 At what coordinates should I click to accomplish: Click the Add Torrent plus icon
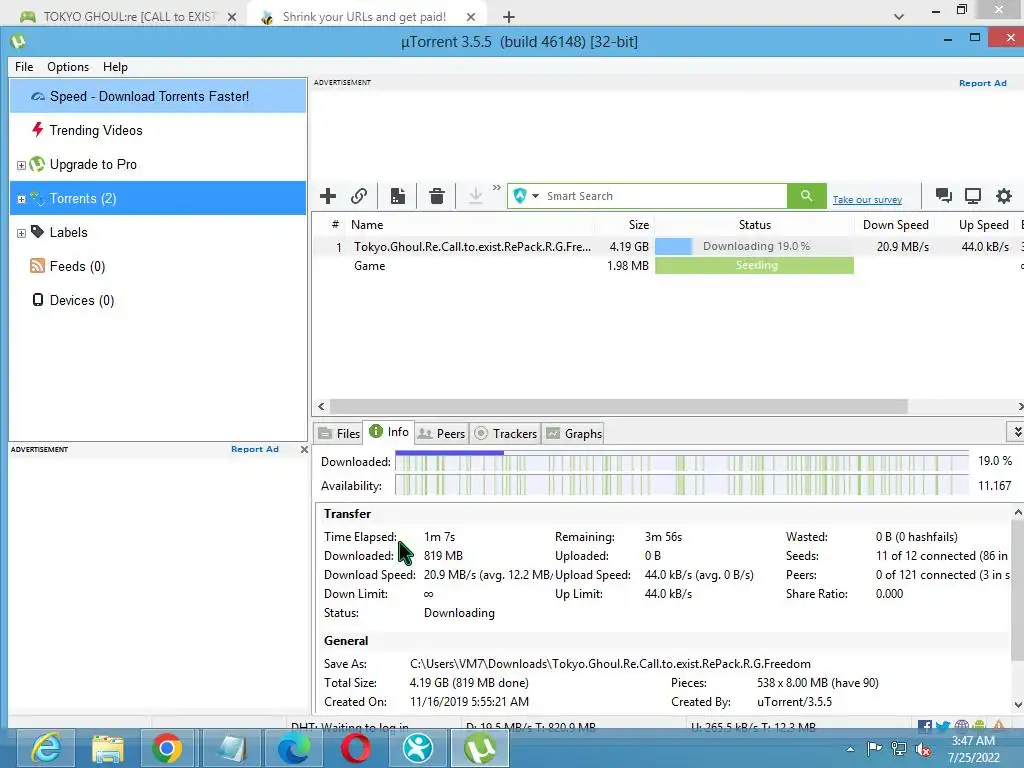(x=328, y=196)
